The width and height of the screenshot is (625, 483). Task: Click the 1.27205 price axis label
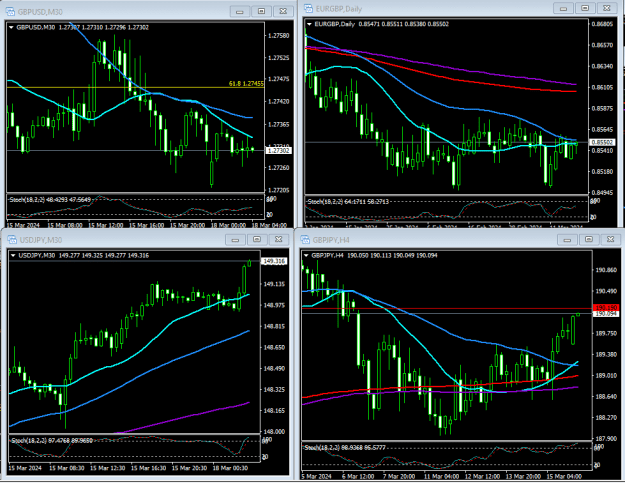tap(279, 190)
